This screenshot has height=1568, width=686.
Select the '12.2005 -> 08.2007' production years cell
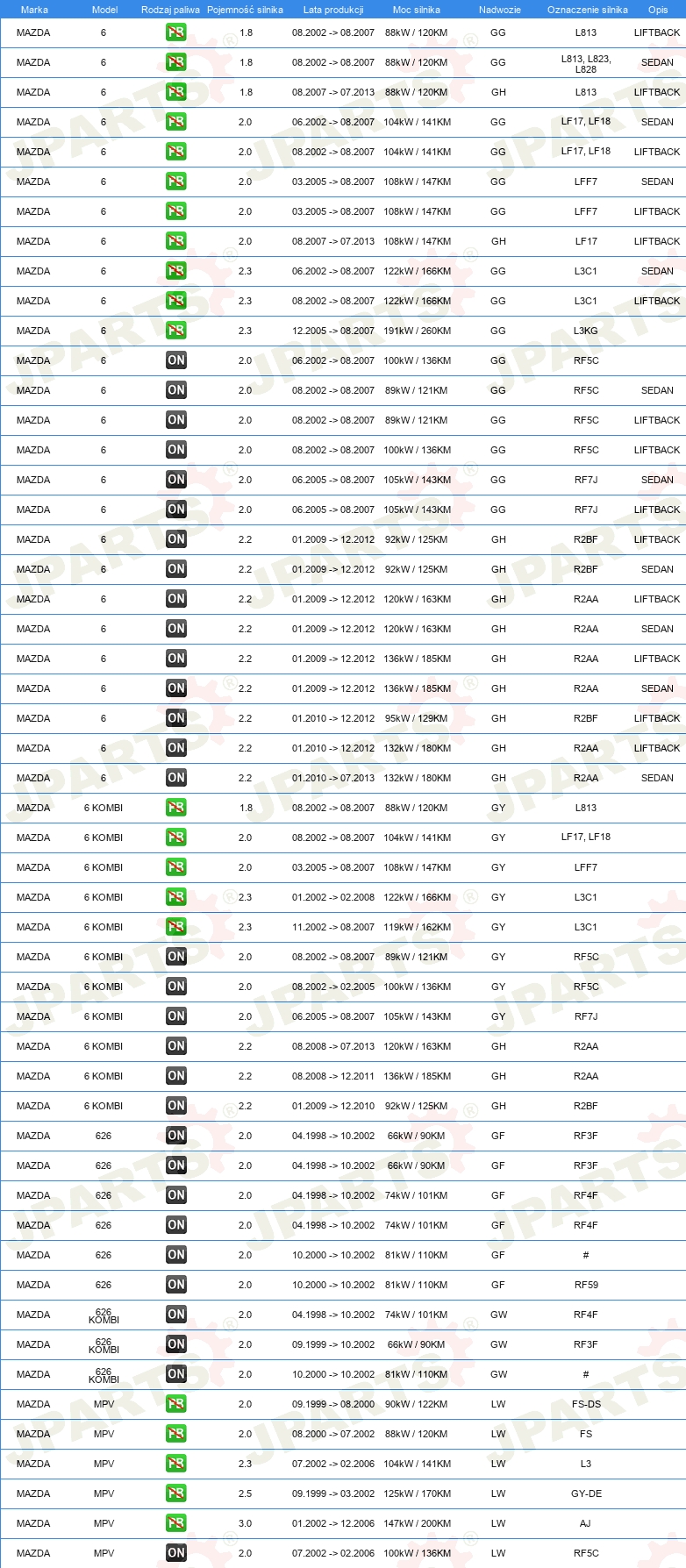click(333, 331)
